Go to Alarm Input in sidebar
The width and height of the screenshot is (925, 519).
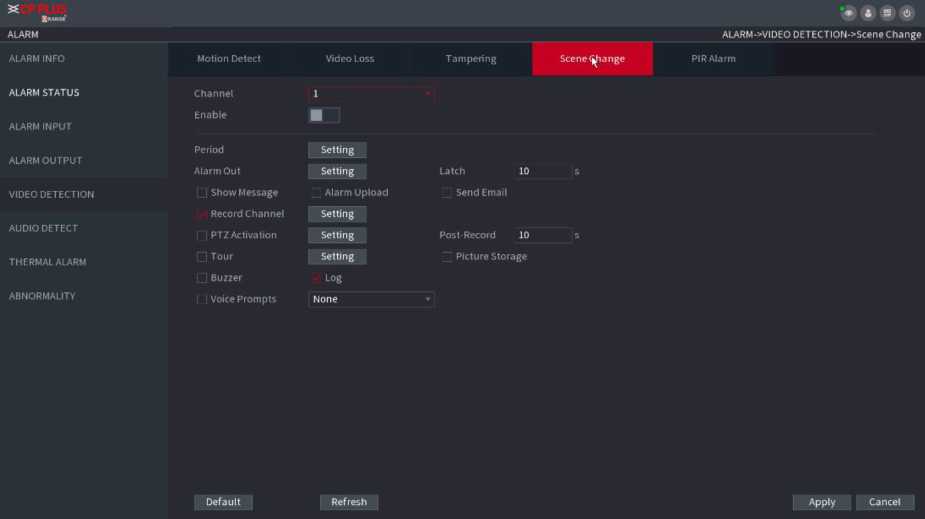point(40,127)
